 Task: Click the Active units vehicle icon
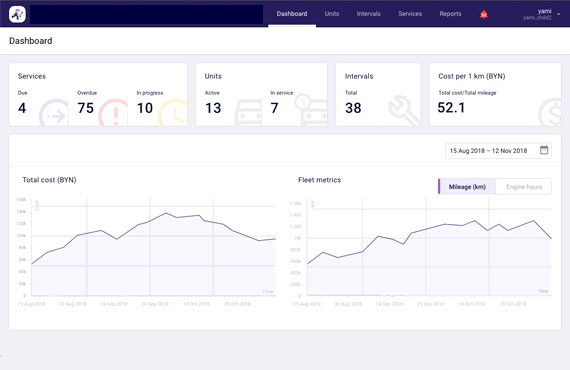click(x=248, y=113)
